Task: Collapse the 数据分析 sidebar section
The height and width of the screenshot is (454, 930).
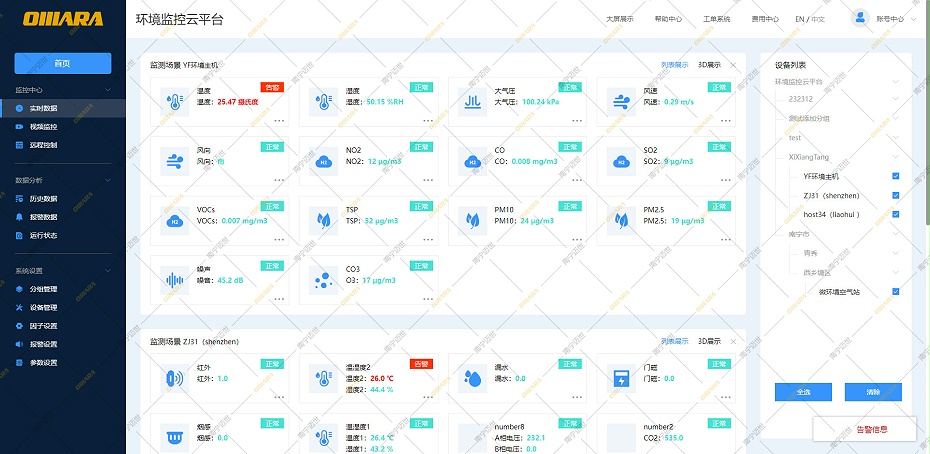Action: (110, 180)
